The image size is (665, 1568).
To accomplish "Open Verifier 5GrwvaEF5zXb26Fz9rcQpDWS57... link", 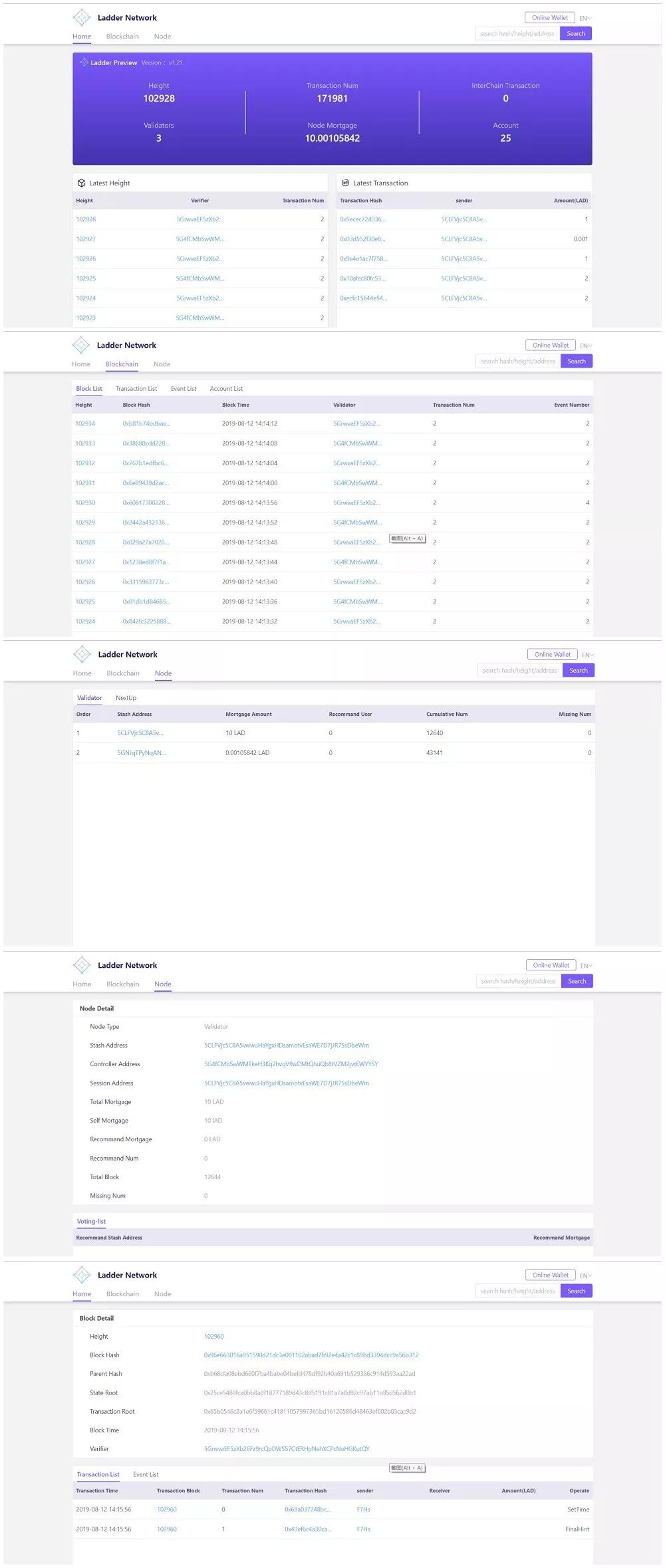I will point(287,1448).
